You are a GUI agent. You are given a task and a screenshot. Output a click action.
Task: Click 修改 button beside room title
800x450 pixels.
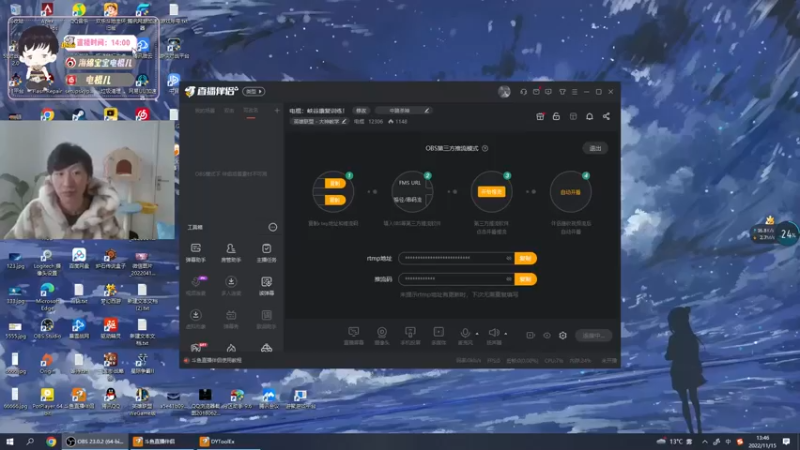(x=361, y=110)
